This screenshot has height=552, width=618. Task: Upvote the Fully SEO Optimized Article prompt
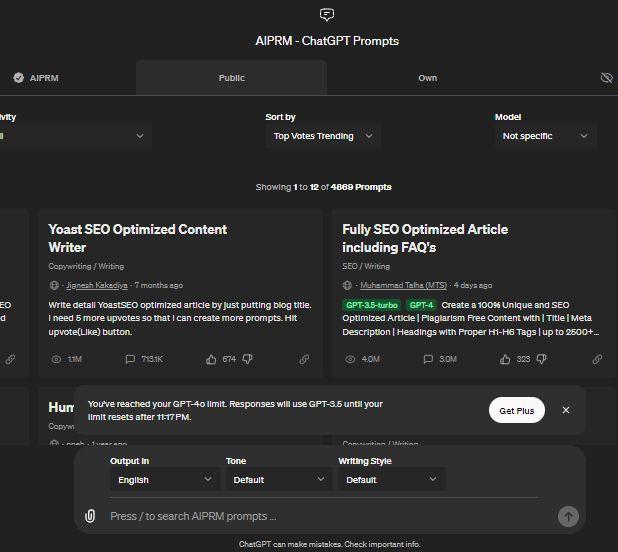coord(505,359)
